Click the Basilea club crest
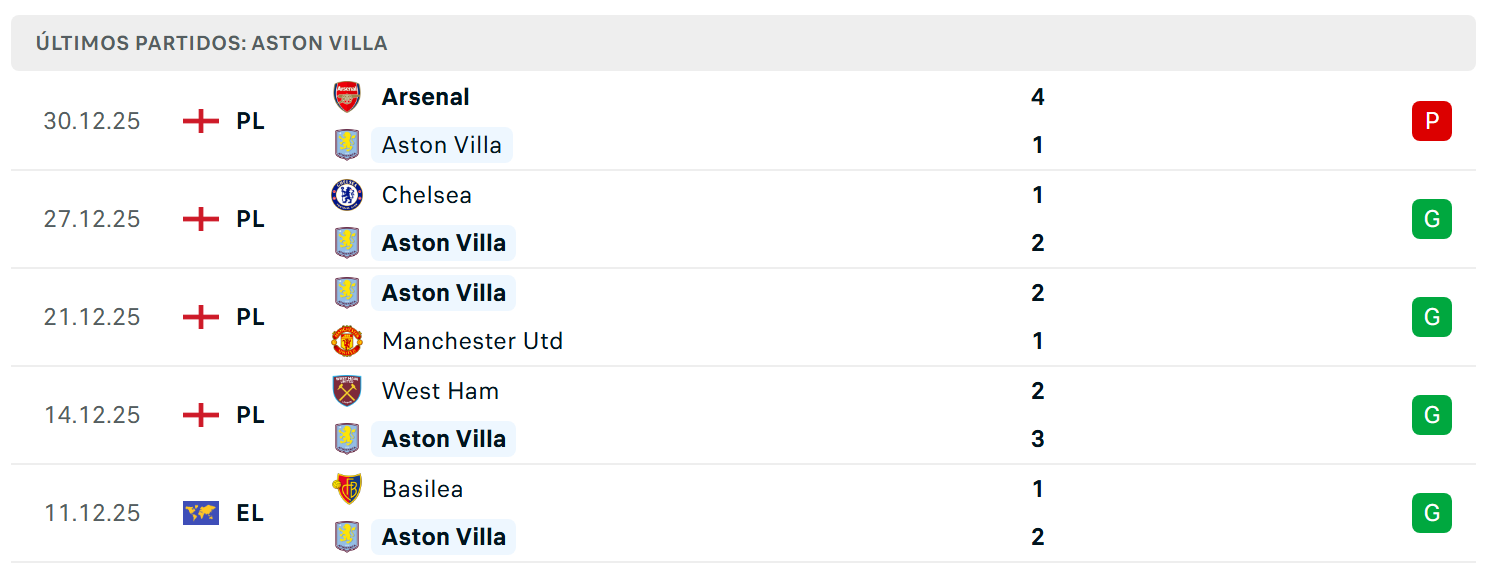 coord(347,489)
